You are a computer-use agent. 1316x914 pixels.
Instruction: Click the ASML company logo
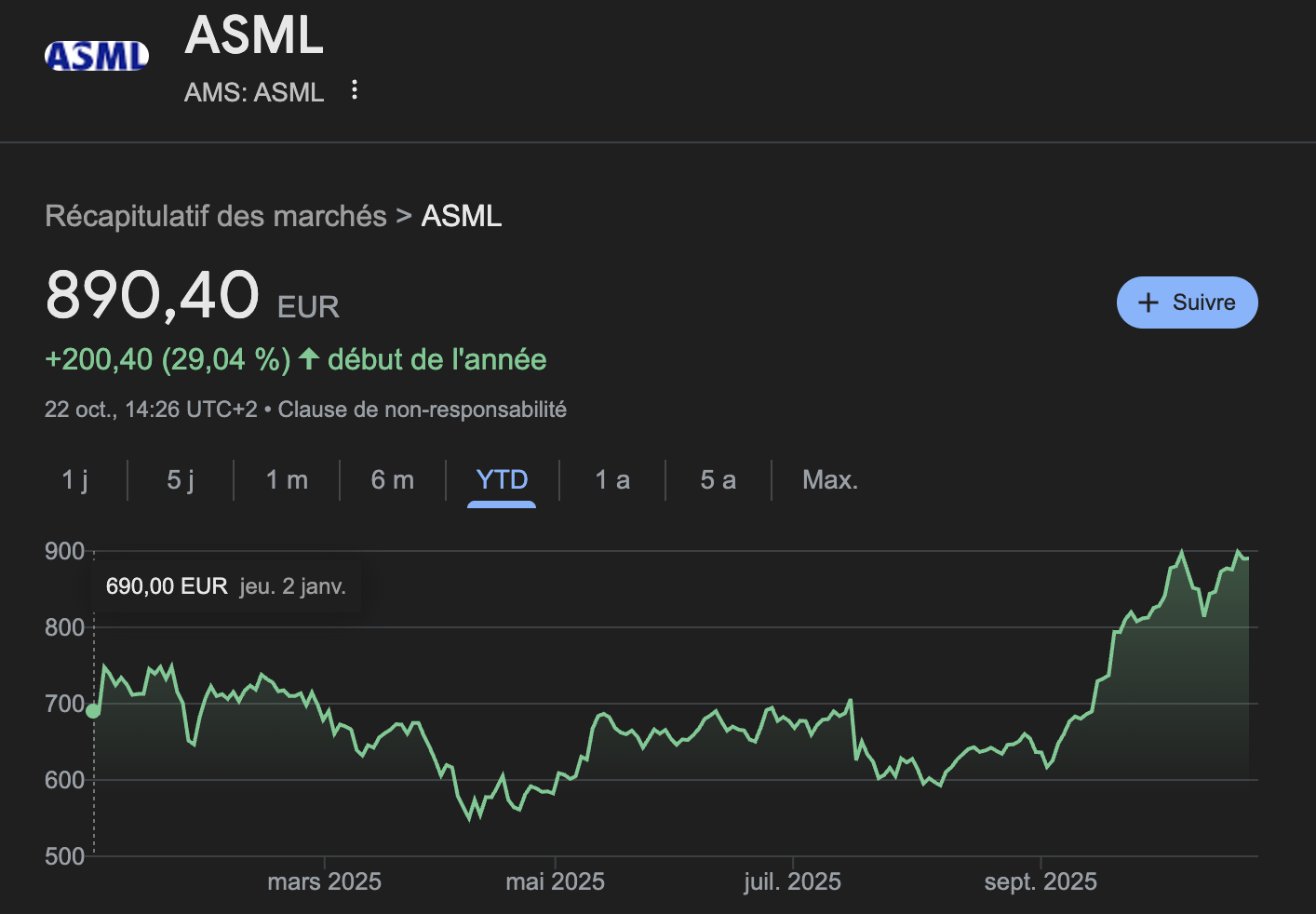tap(97, 56)
